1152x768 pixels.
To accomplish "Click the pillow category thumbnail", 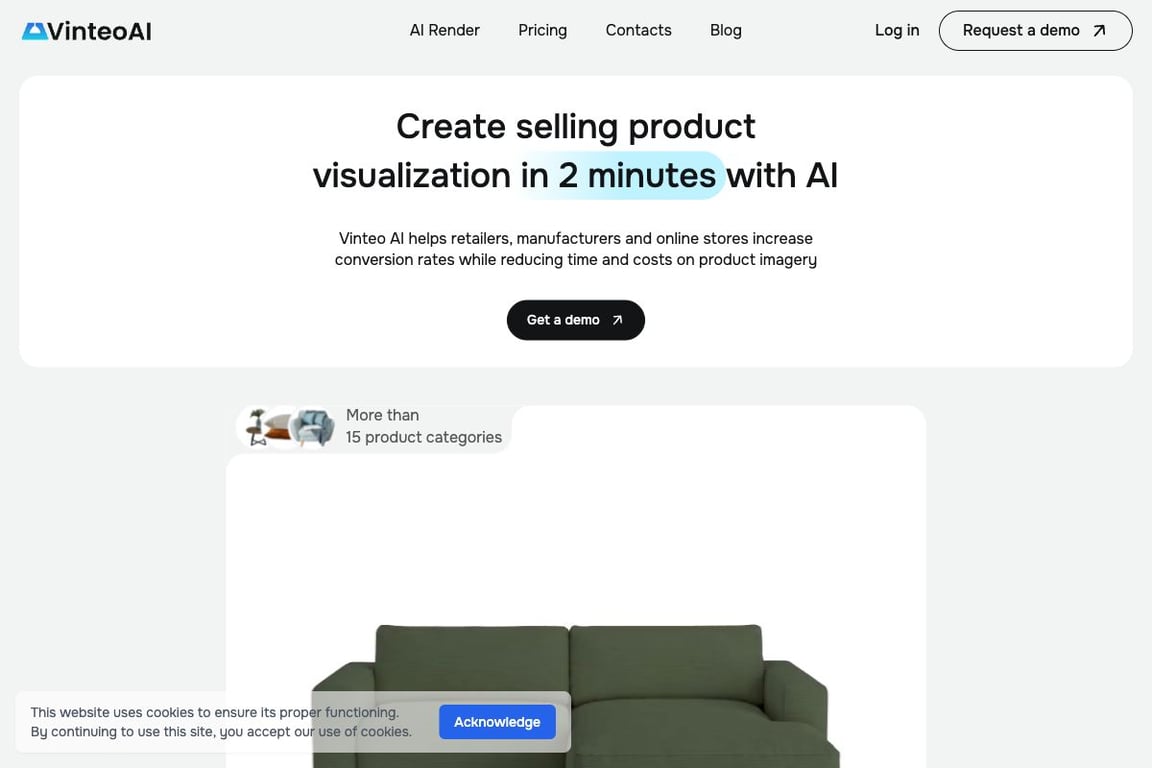I will 279,428.
